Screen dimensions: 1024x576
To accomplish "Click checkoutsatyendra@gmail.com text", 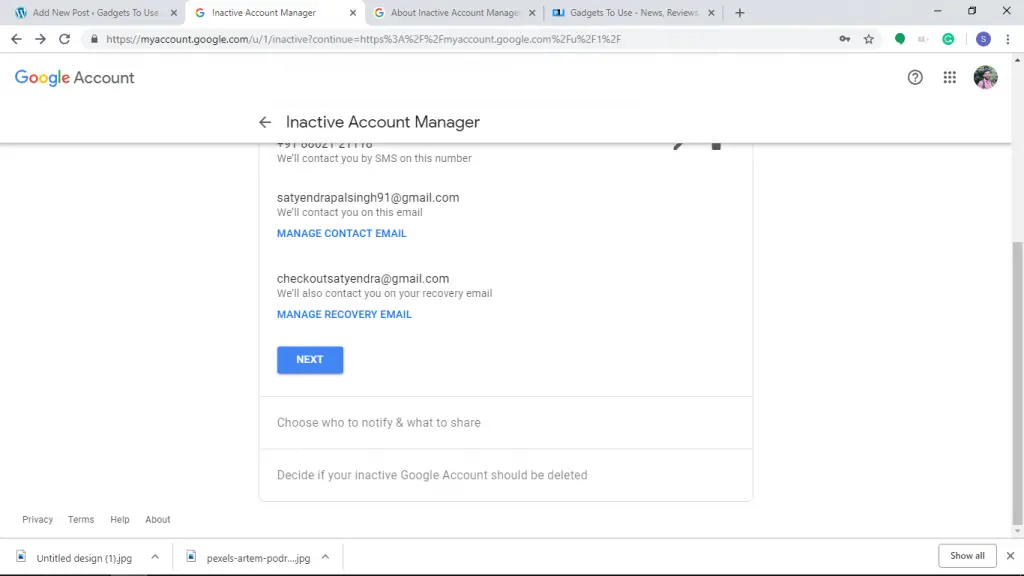I will 362,278.
